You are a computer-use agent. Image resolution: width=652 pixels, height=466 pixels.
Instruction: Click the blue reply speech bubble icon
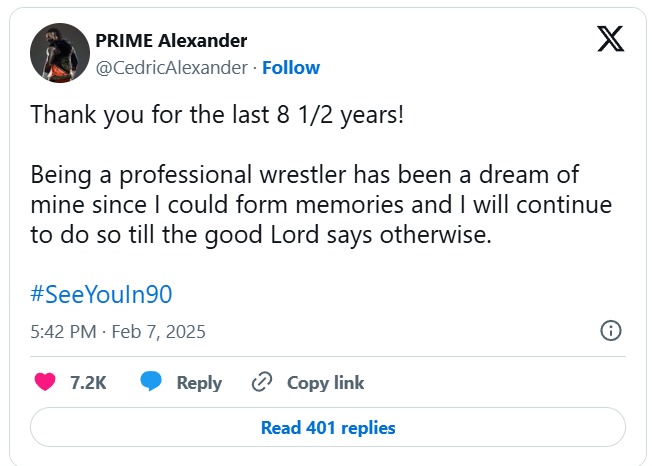[152, 382]
